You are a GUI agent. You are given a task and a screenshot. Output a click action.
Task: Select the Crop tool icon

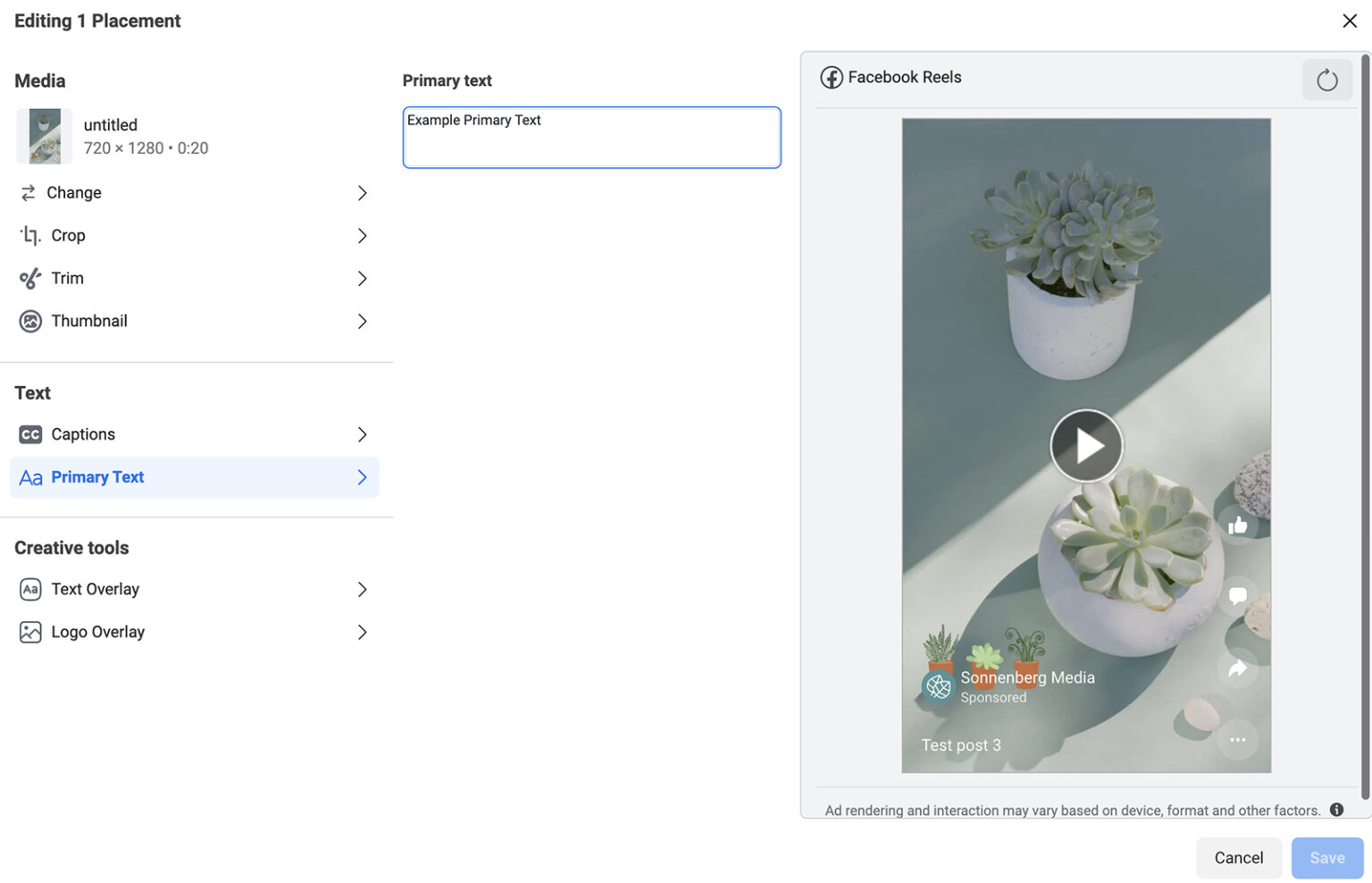tap(29, 235)
